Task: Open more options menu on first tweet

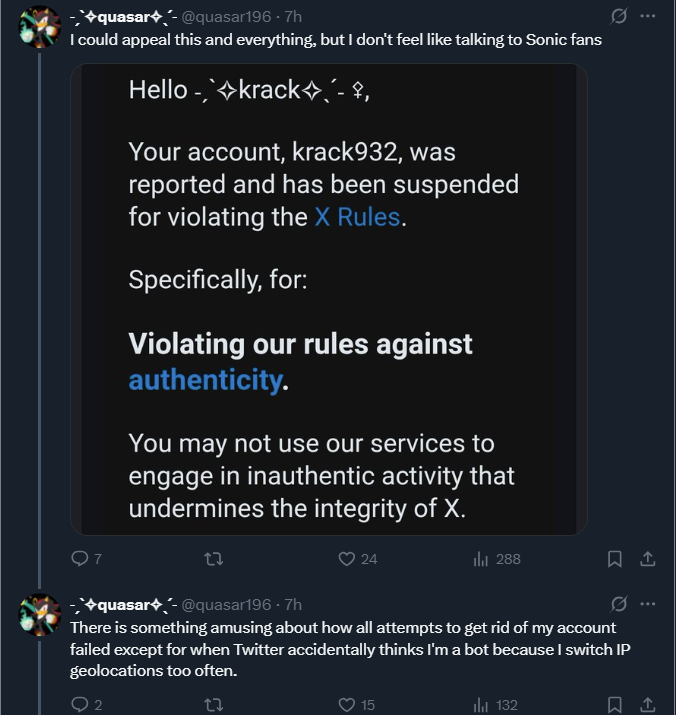Action: 648,17
